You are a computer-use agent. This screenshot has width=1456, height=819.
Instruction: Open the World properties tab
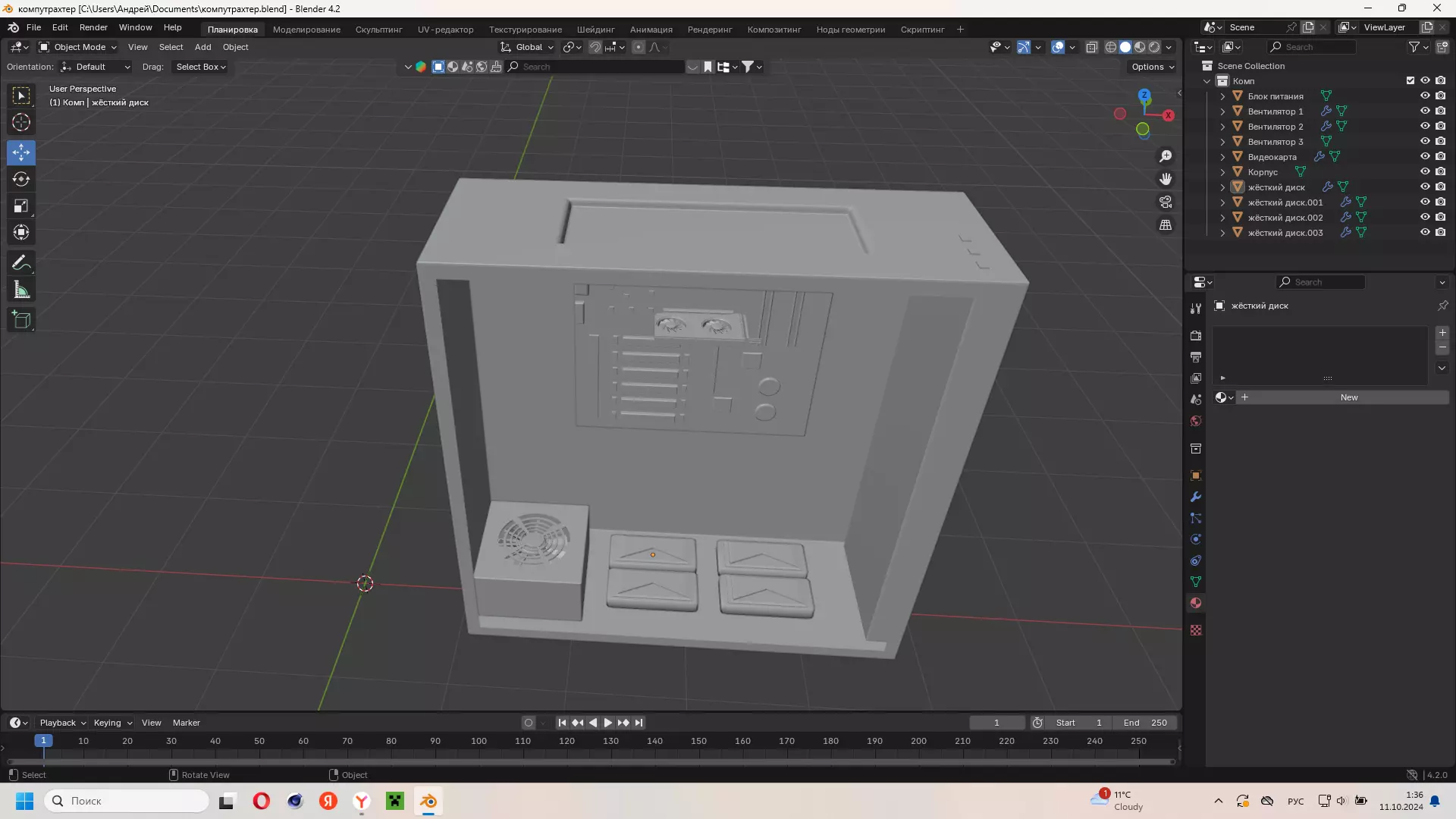1196,421
